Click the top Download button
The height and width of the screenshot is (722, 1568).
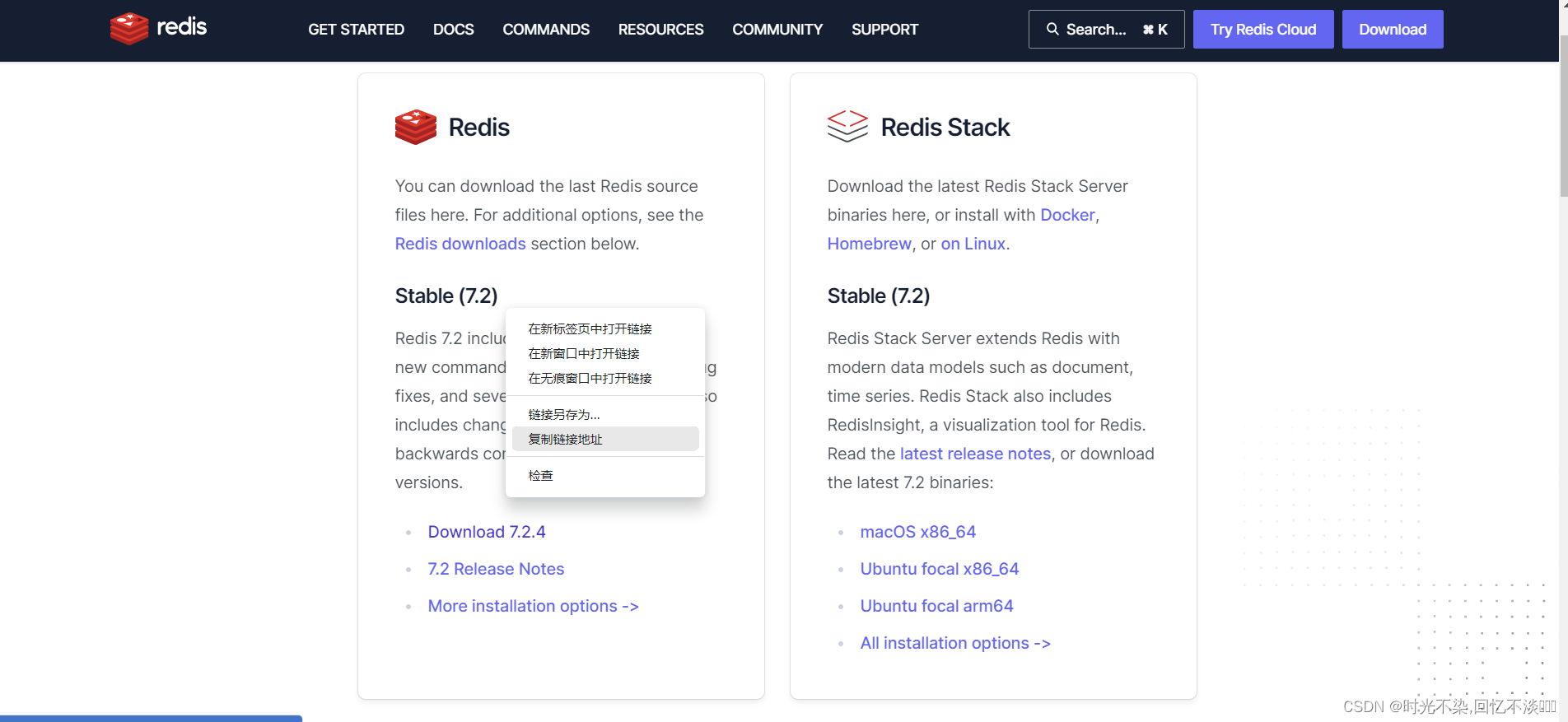tap(1393, 29)
